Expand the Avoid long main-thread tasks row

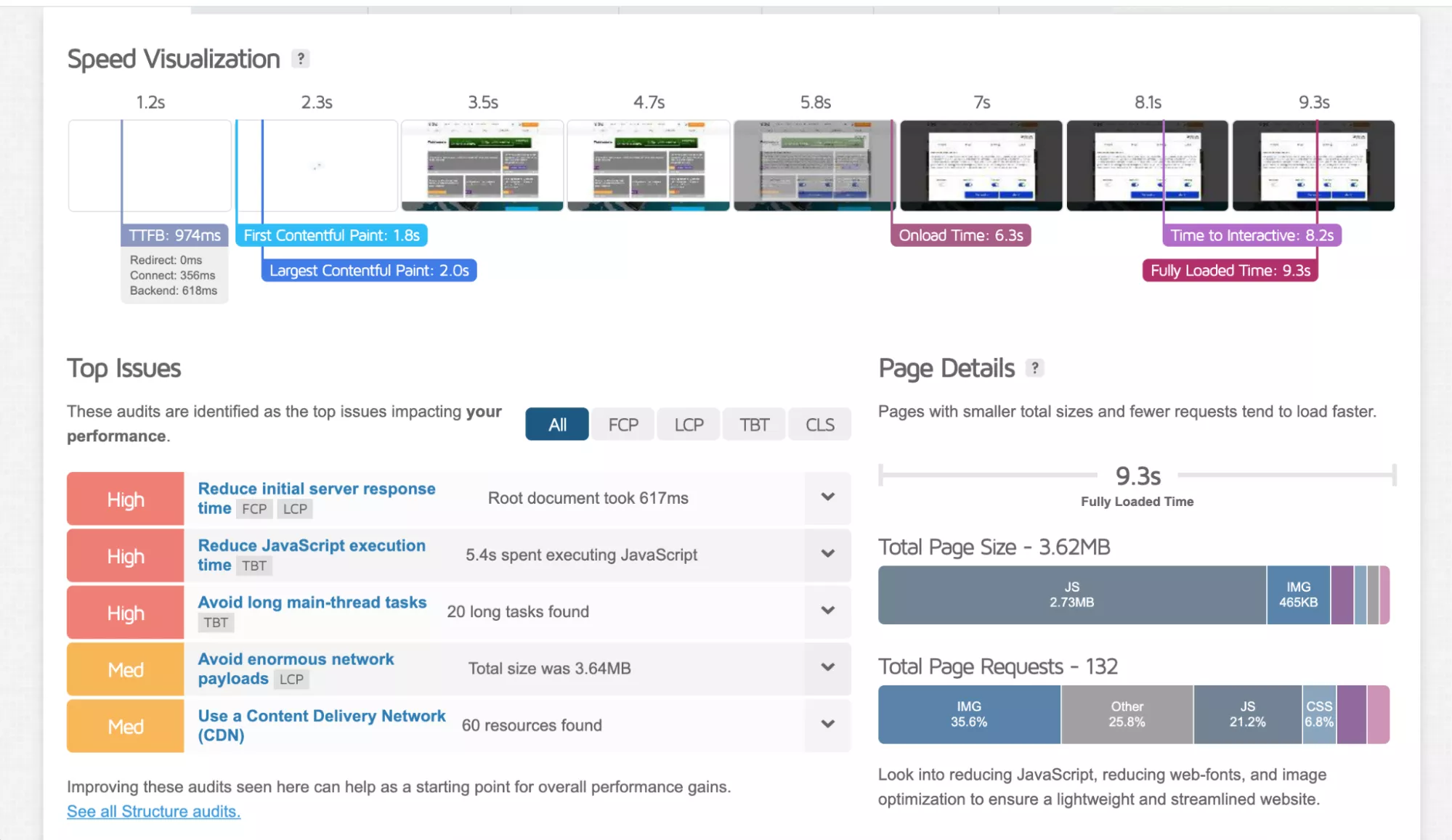(x=827, y=611)
